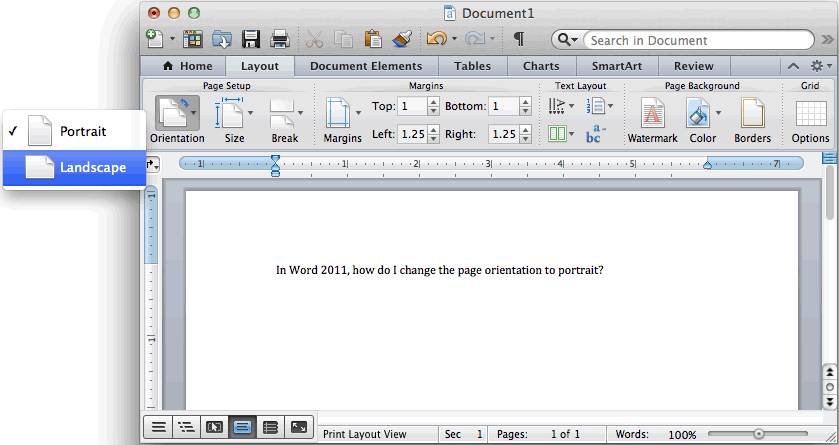
Task: Click the Next Page double-arrow button
Action: [x=830, y=401]
